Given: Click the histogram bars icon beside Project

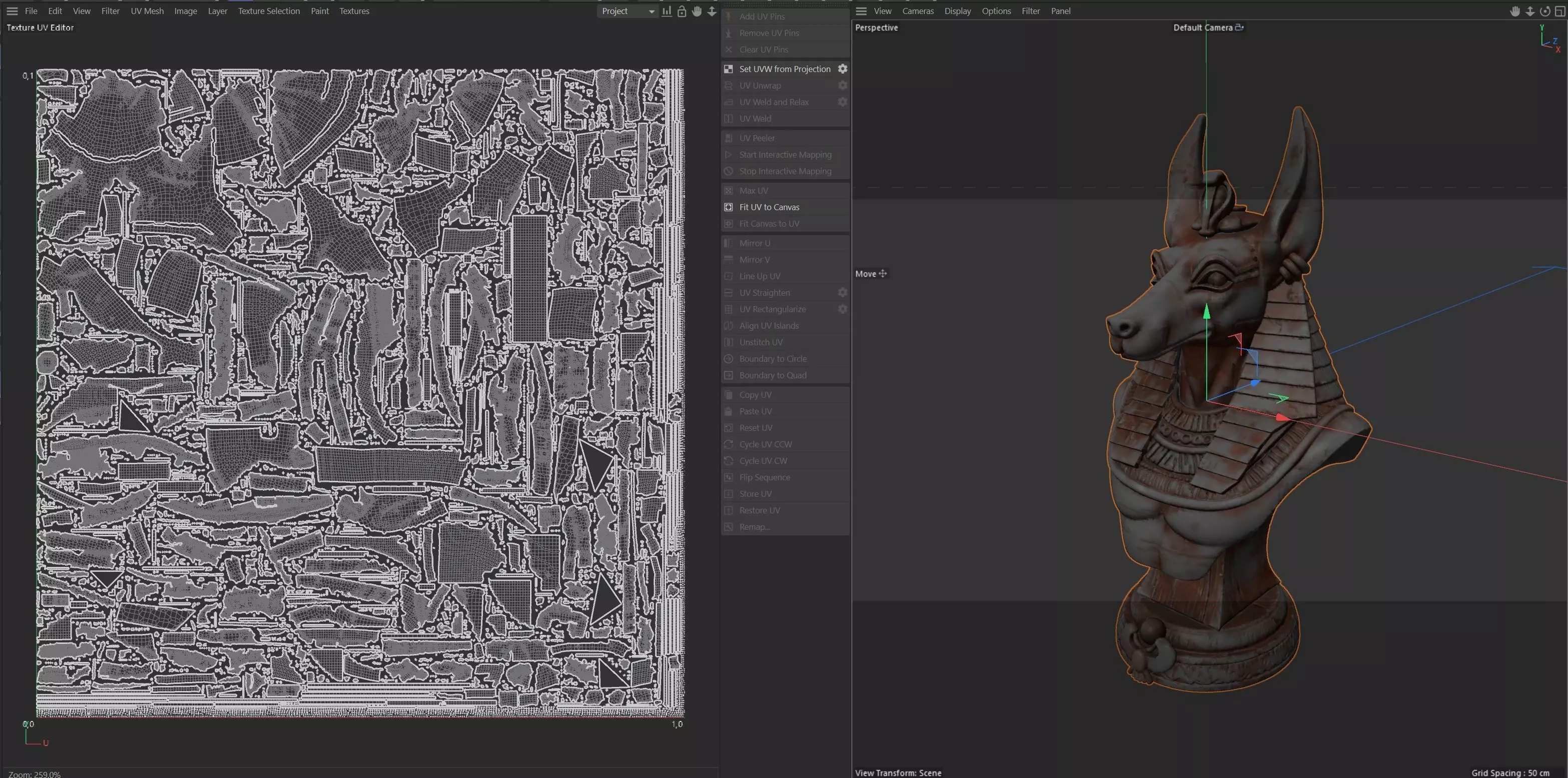Looking at the screenshot, I should pos(667,12).
